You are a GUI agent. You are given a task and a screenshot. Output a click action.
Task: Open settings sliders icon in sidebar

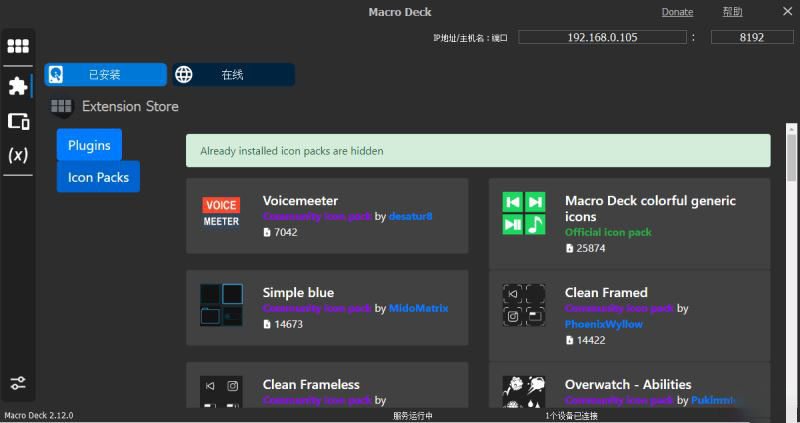point(18,383)
